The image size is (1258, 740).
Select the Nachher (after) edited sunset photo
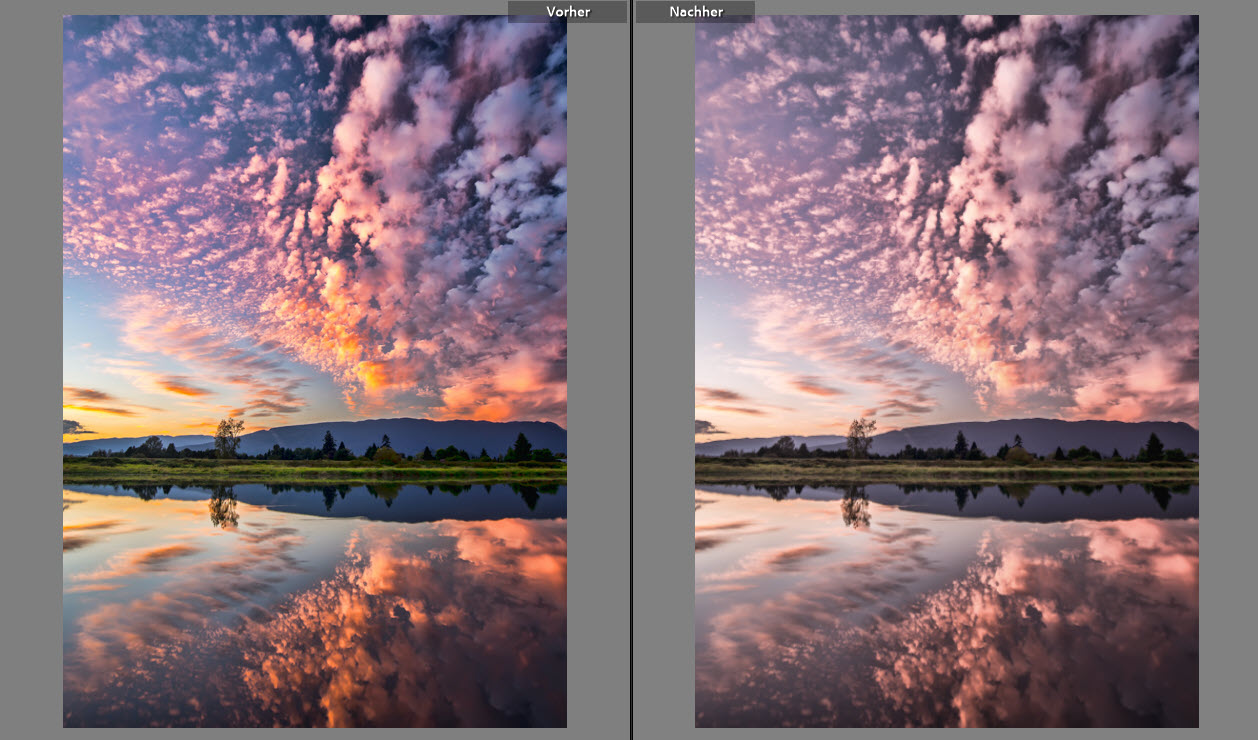(947, 371)
